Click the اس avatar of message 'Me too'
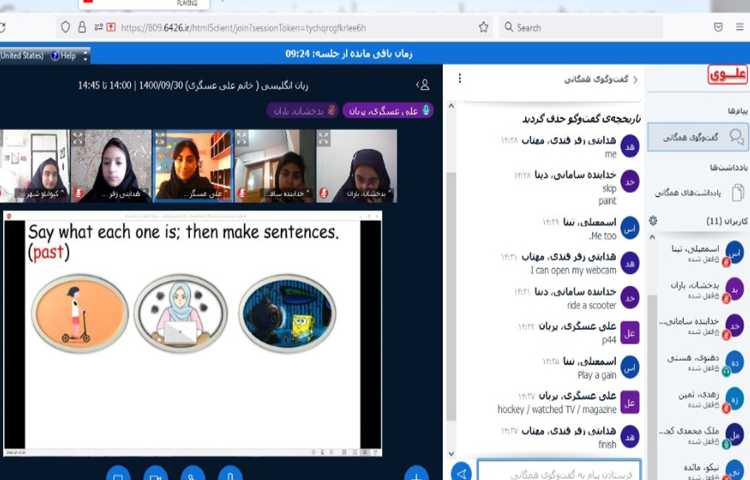The image size is (750, 480). (630, 228)
